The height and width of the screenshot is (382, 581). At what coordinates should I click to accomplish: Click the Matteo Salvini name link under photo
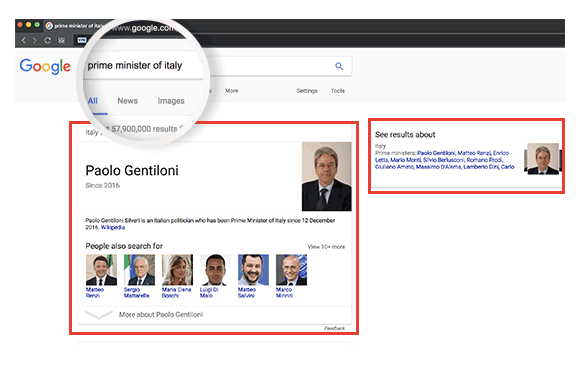[x=247, y=292]
